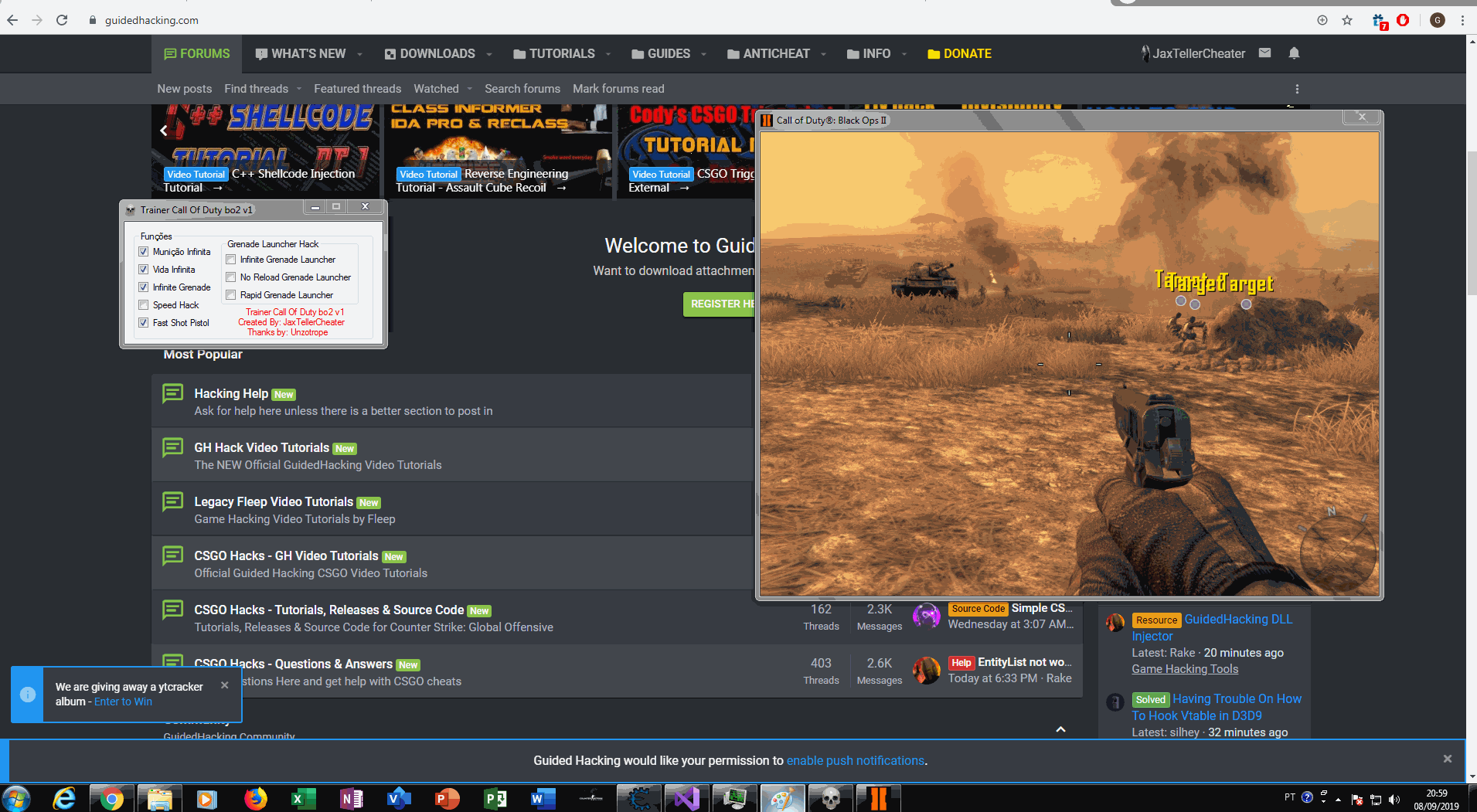Open GuidedHacking DLL Injector resource link

[x=1212, y=627]
